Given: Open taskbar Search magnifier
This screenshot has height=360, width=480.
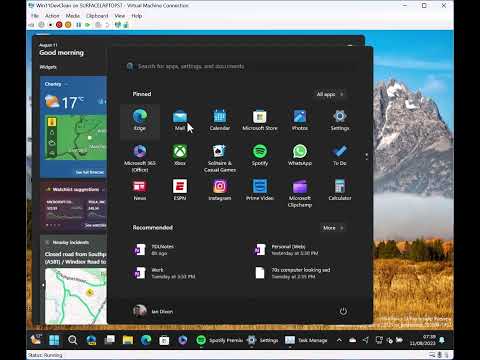Looking at the screenshot, I should (72, 340).
